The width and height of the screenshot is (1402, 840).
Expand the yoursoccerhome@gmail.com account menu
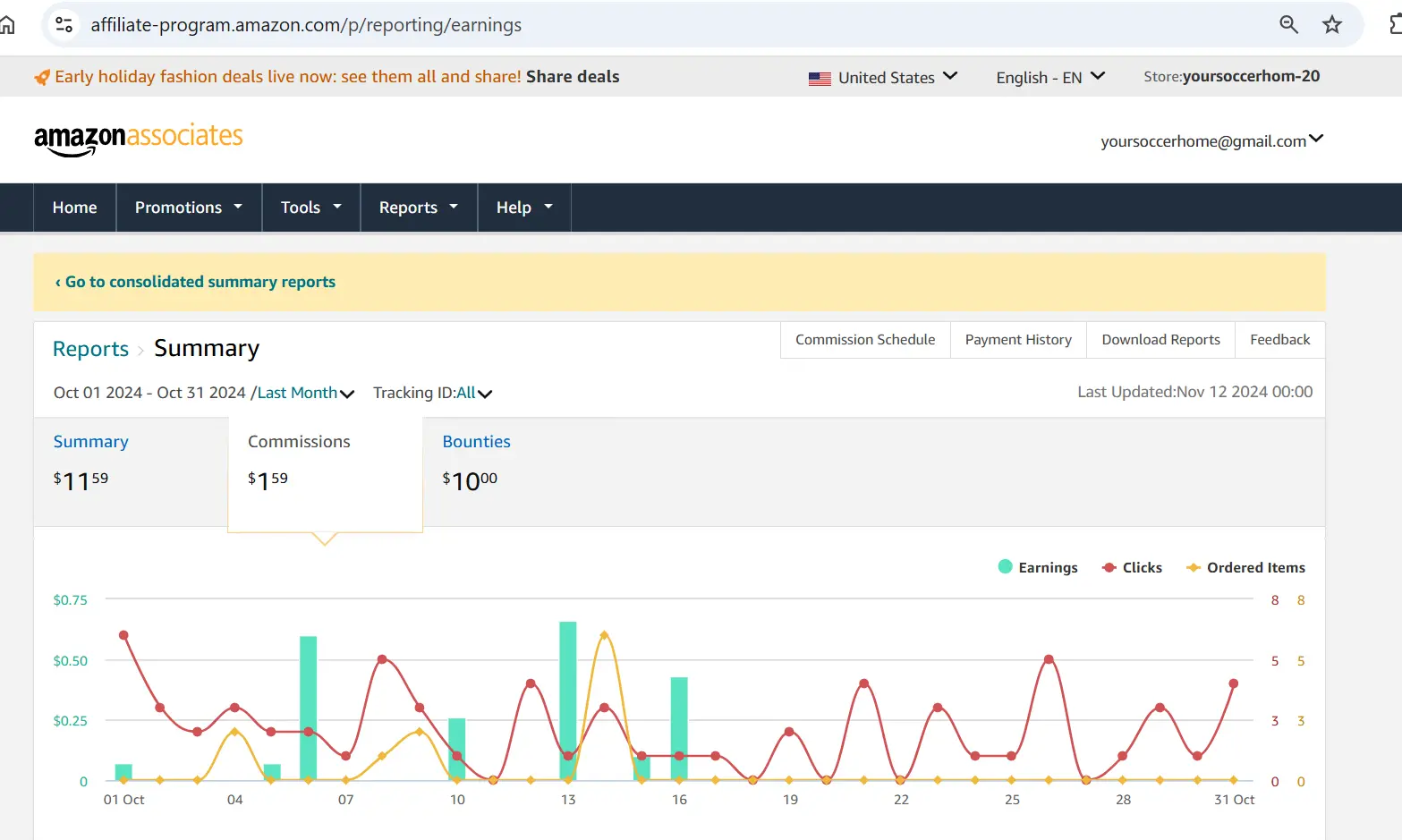click(x=1211, y=140)
